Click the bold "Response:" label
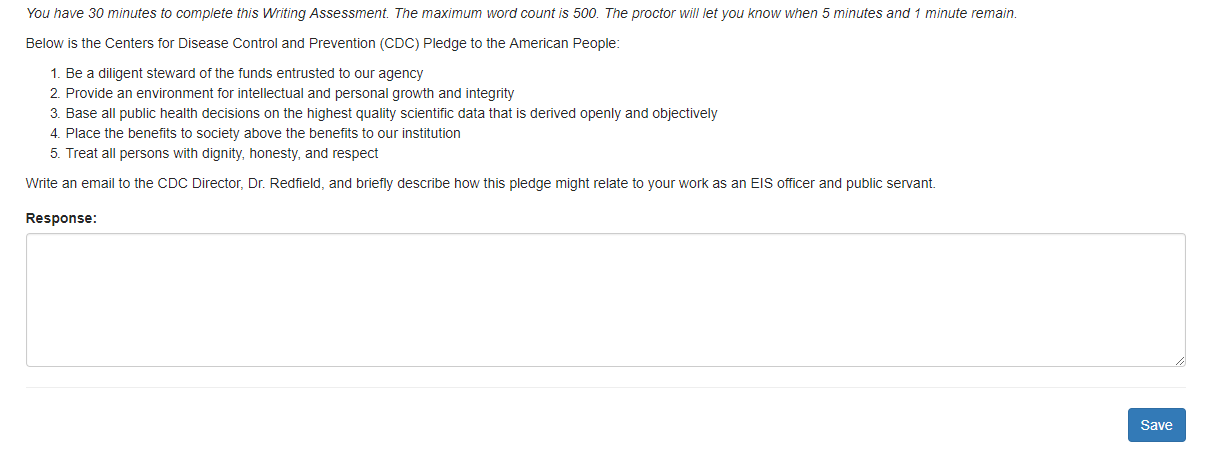1211x461 pixels. tap(61, 218)
